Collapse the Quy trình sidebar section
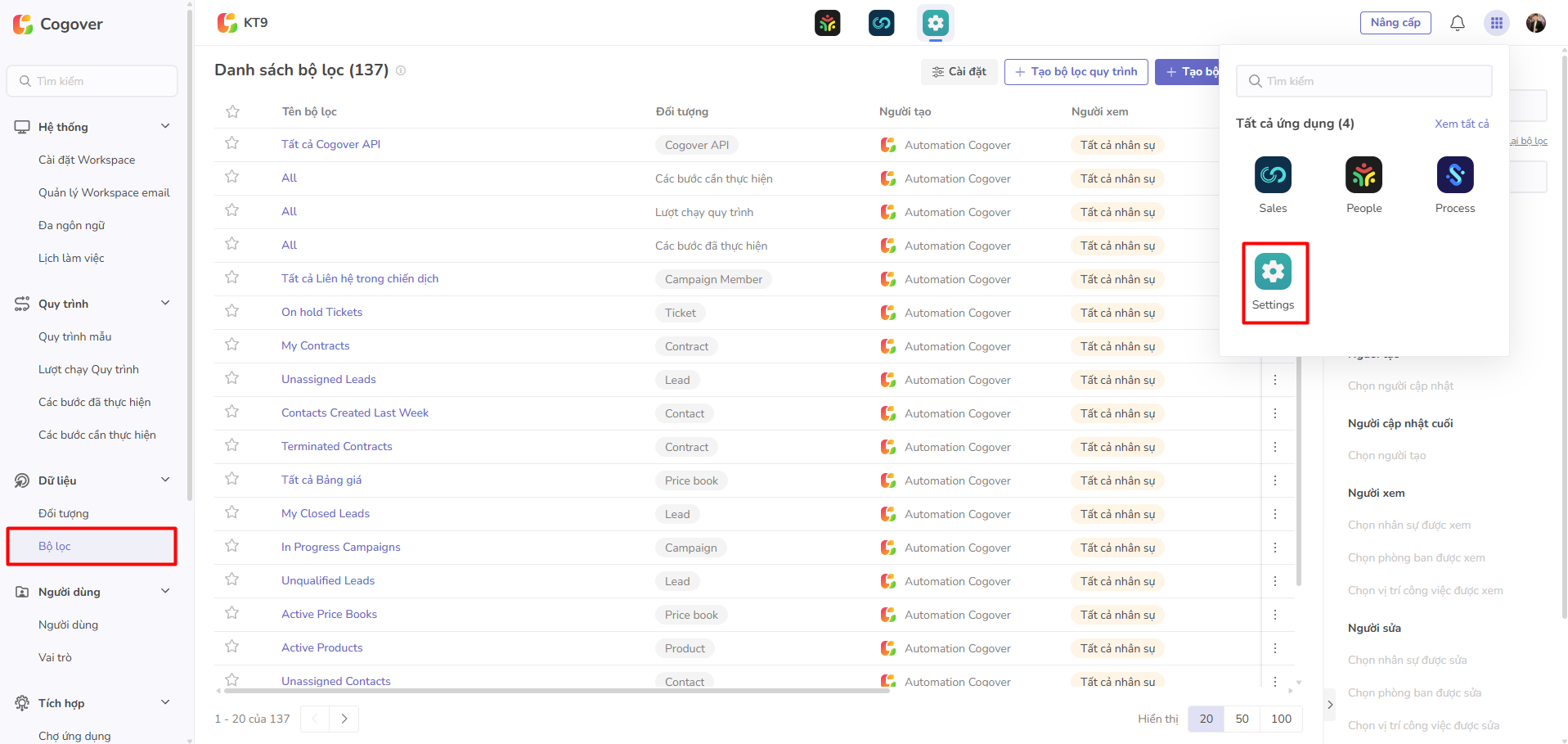The height and width of the screenshot is (744, 1568). 165,303
